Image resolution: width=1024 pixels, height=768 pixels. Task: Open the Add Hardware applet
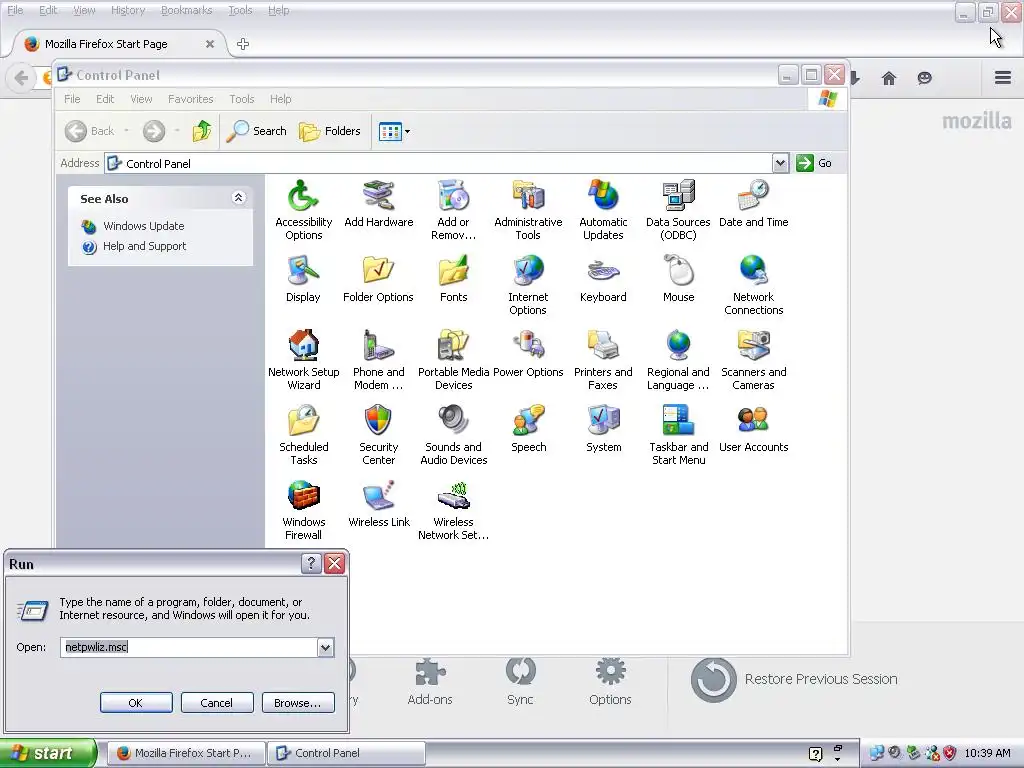tap(379, 204)
